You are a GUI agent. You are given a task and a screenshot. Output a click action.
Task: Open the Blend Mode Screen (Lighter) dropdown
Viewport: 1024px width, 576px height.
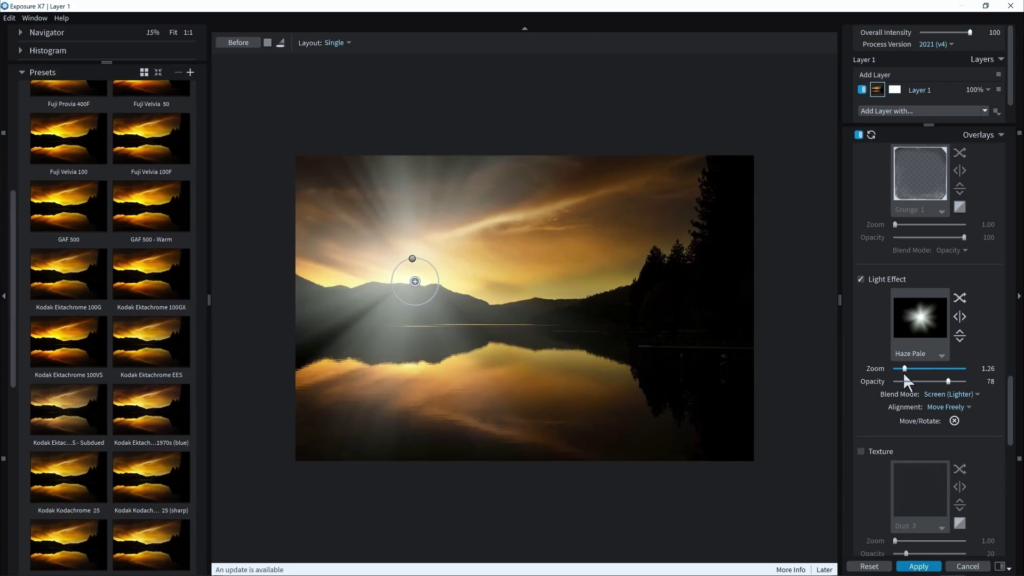(x=951, y=394)
